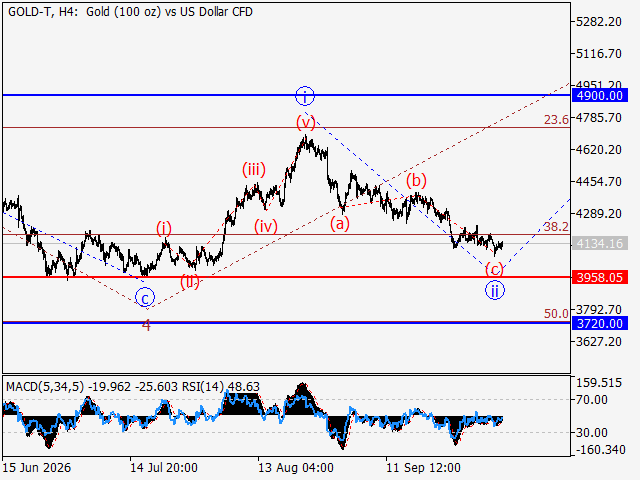Select the blue circled ii wave label
Viewport: 640px width, 480px height.
tap(495, 291)
